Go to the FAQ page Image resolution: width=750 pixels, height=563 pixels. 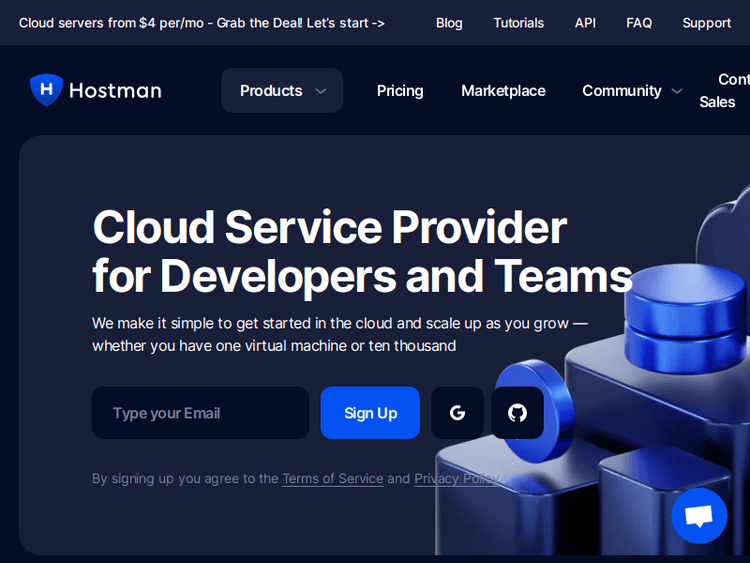coord(639,23)
